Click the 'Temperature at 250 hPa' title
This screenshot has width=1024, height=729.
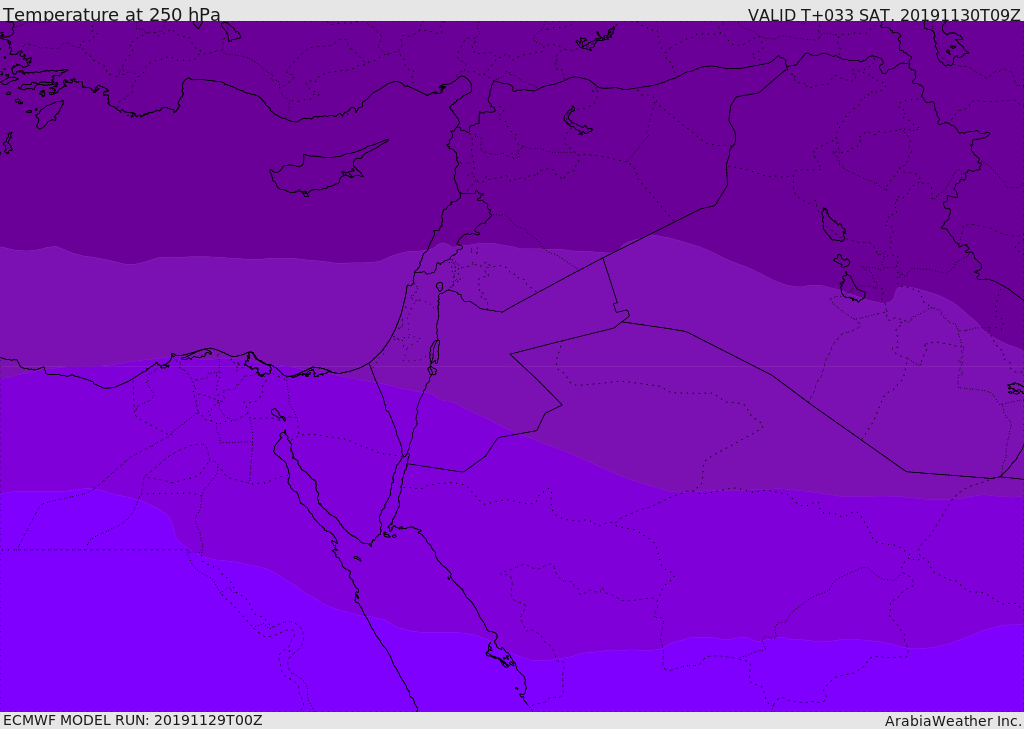[112, 14]
